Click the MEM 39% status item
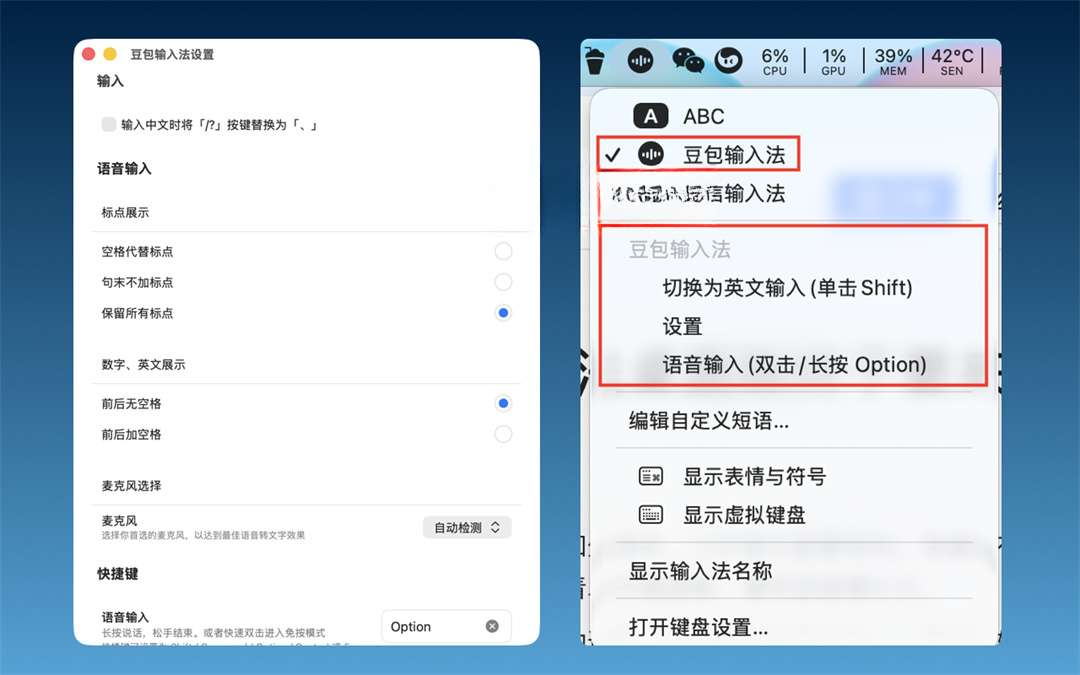 (893, 61)
